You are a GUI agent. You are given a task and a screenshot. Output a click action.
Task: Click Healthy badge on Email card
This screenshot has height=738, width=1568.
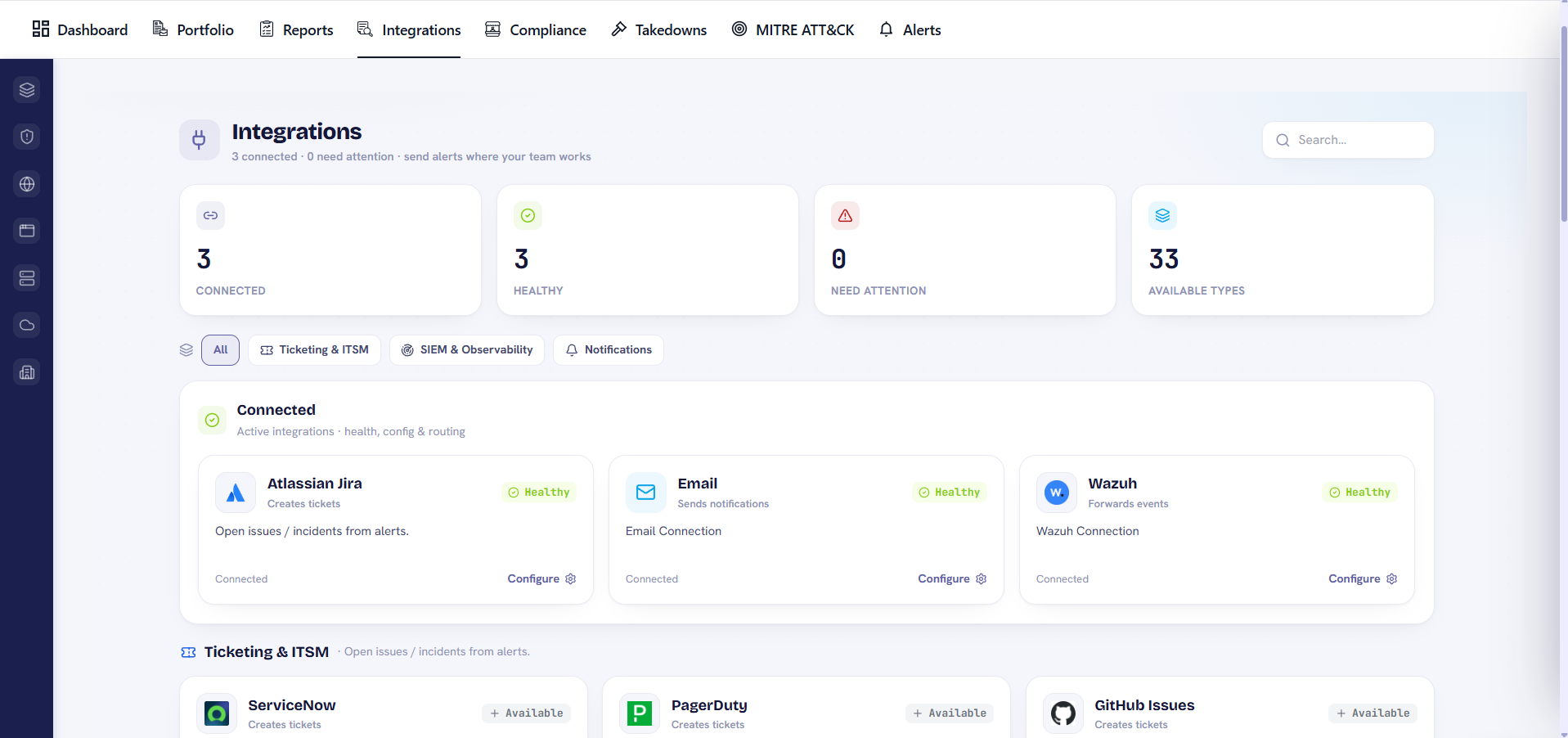[950, 493]
